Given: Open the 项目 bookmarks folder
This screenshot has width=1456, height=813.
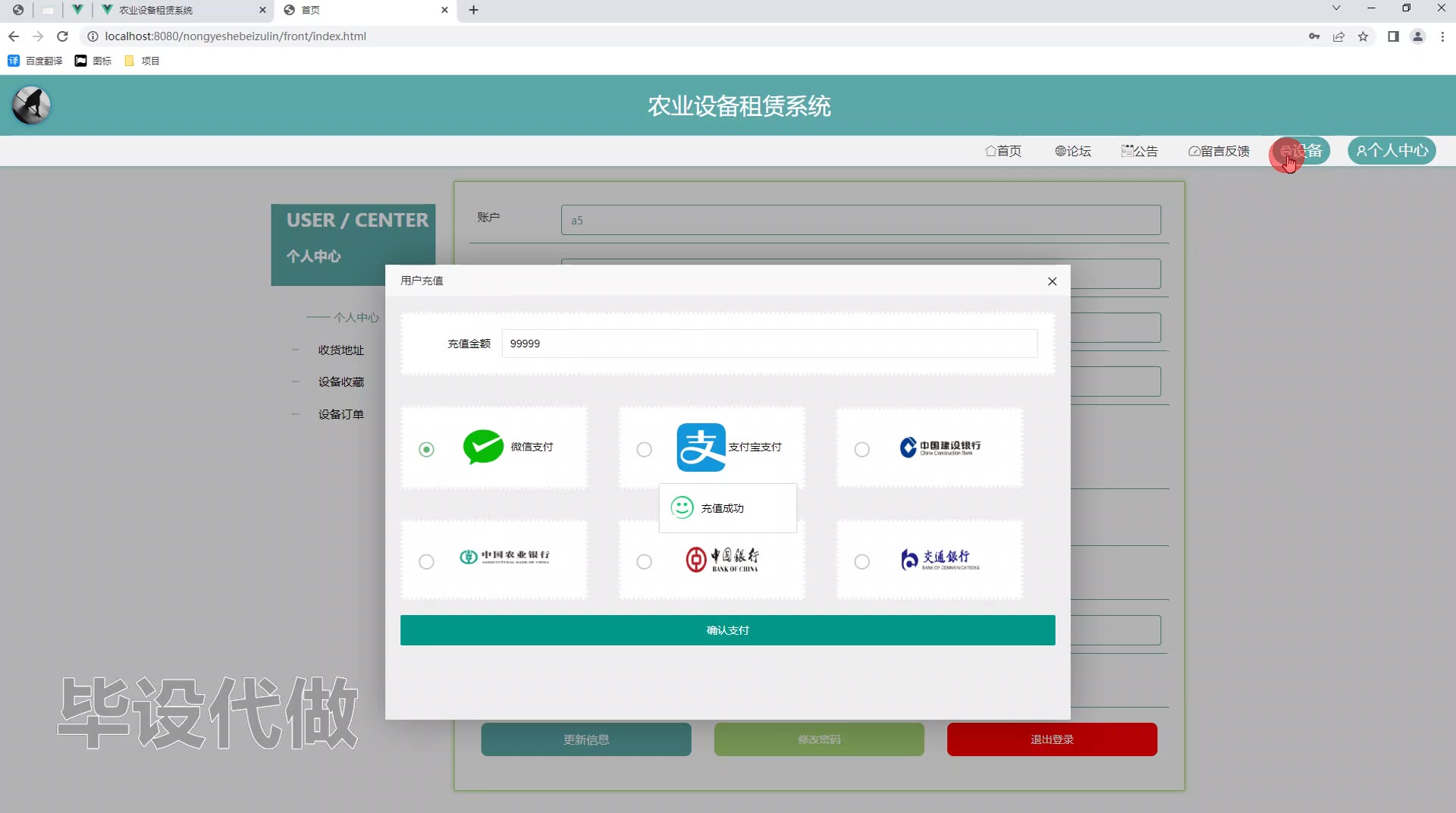Looking at the screenshot, I should 142,61.
